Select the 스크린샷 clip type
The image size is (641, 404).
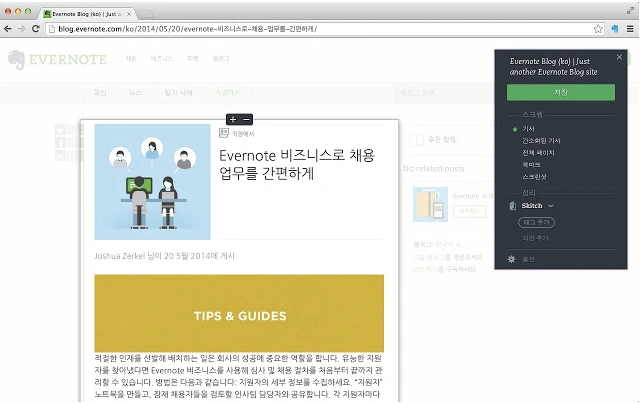(x=534, y=177)
